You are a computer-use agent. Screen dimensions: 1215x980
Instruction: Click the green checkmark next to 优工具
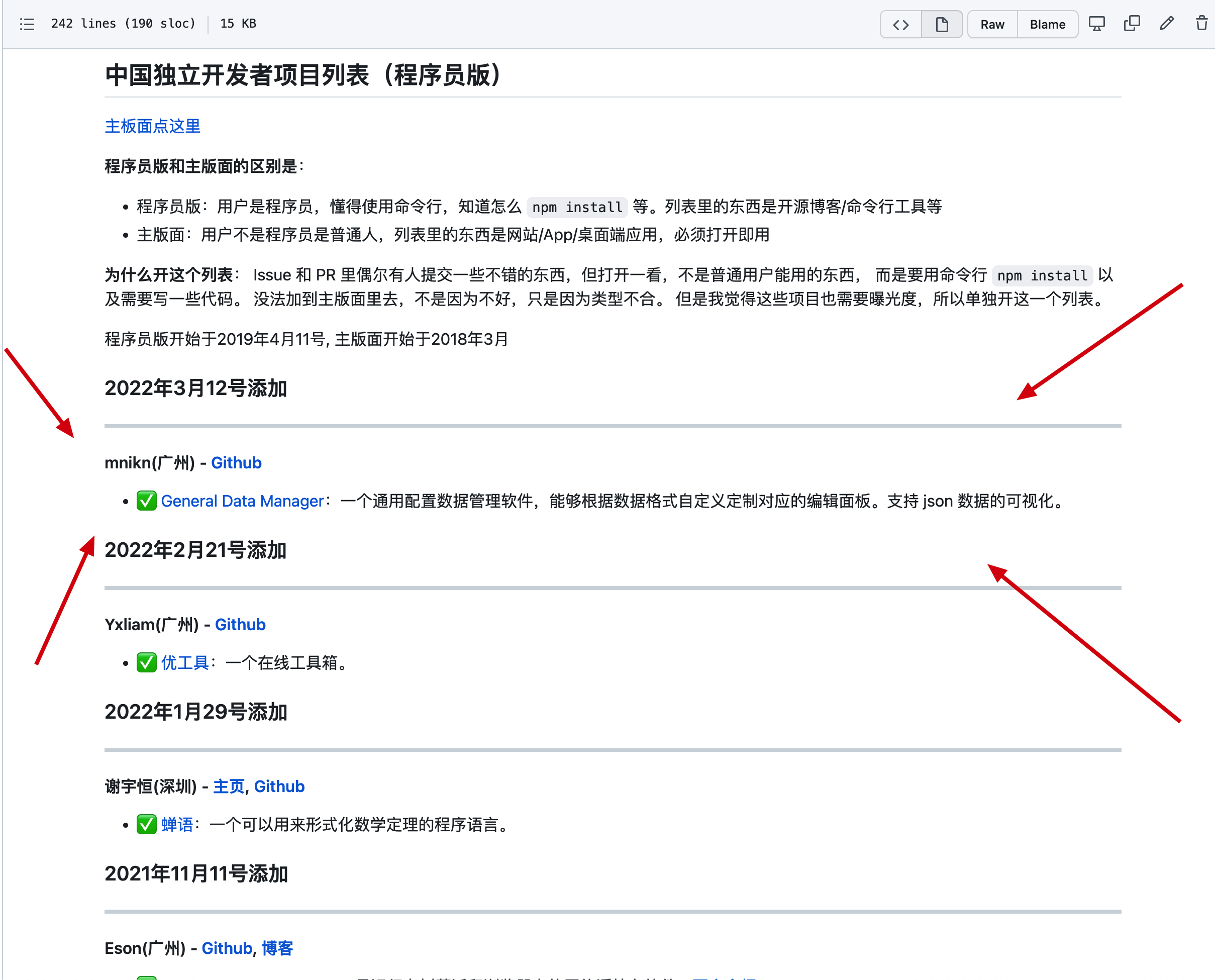pos(146,663)
